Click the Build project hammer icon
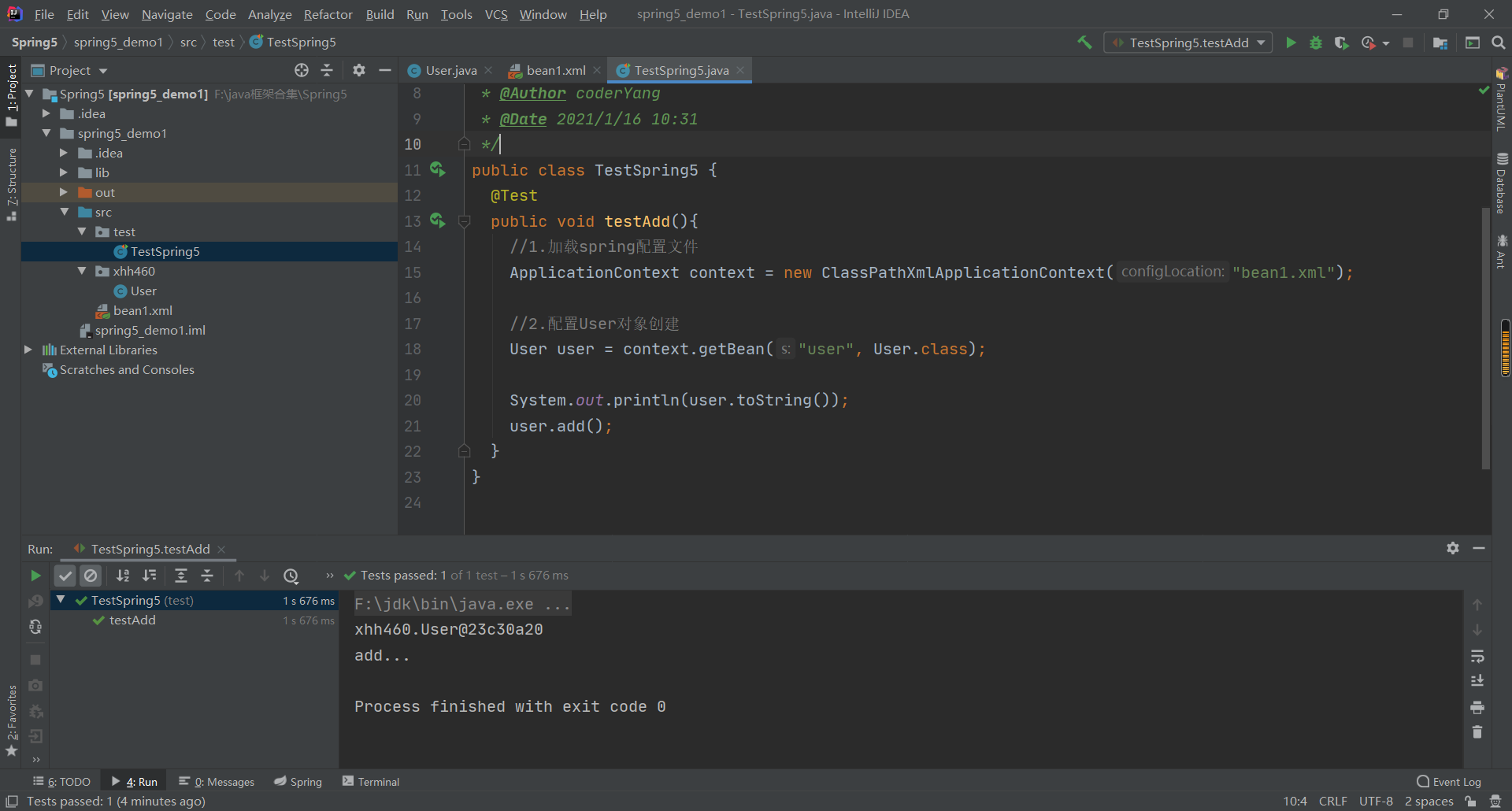The height and width of the screenshot is (811, 1512). point(1084,43)
